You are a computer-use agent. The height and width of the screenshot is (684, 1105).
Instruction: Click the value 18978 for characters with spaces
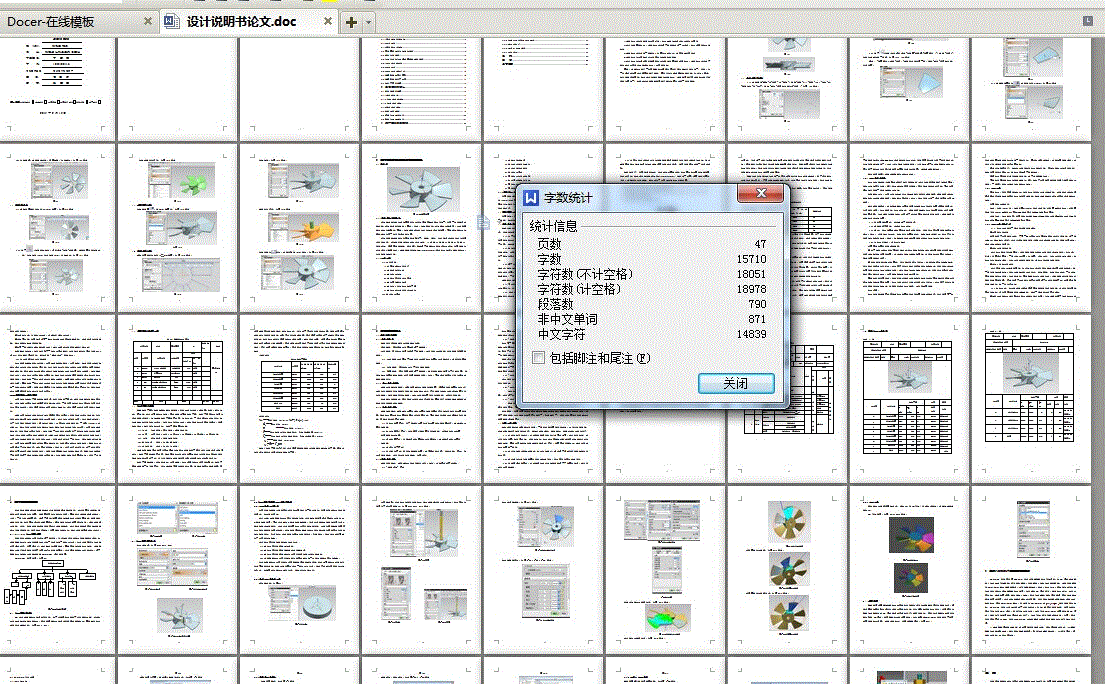(x=751, y=289)
